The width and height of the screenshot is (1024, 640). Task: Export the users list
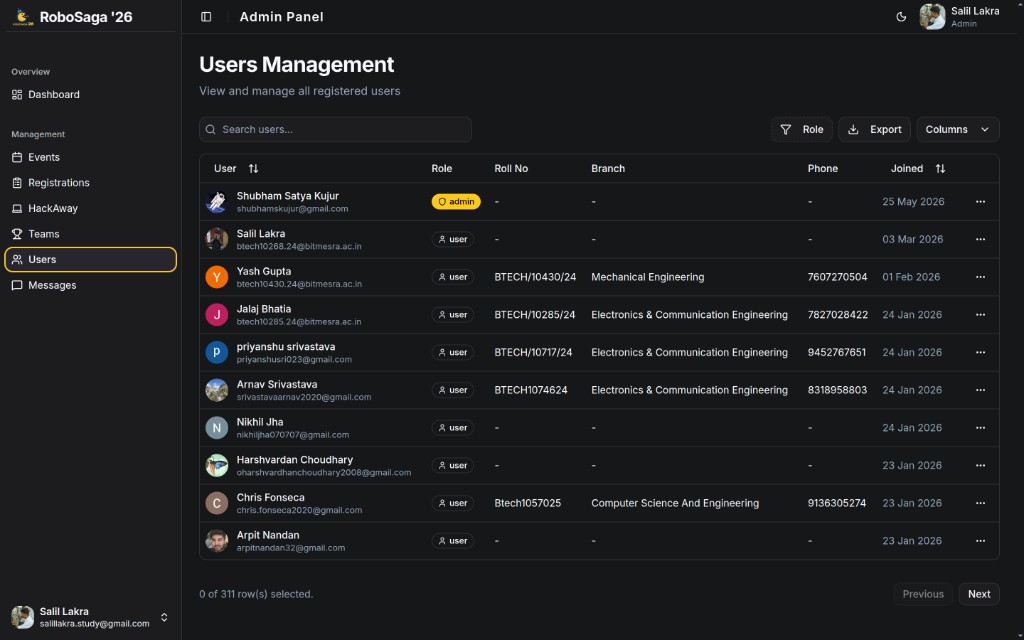[x=874, y=129]
